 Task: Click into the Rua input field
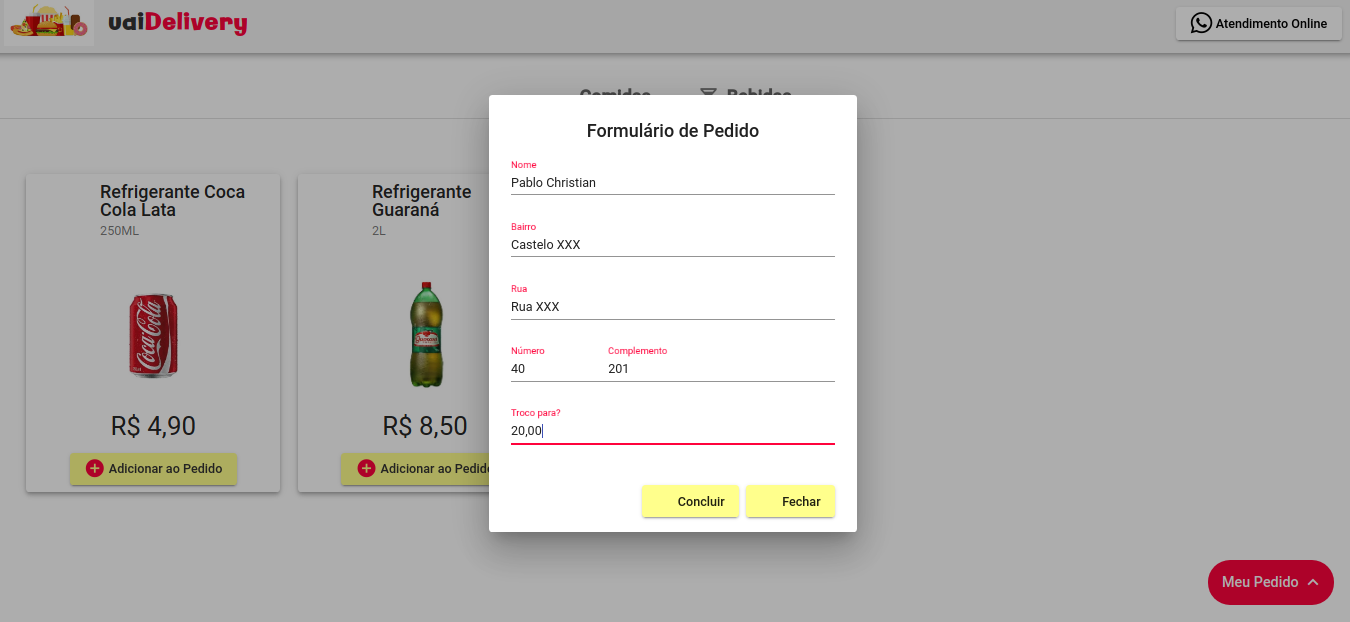673,307
